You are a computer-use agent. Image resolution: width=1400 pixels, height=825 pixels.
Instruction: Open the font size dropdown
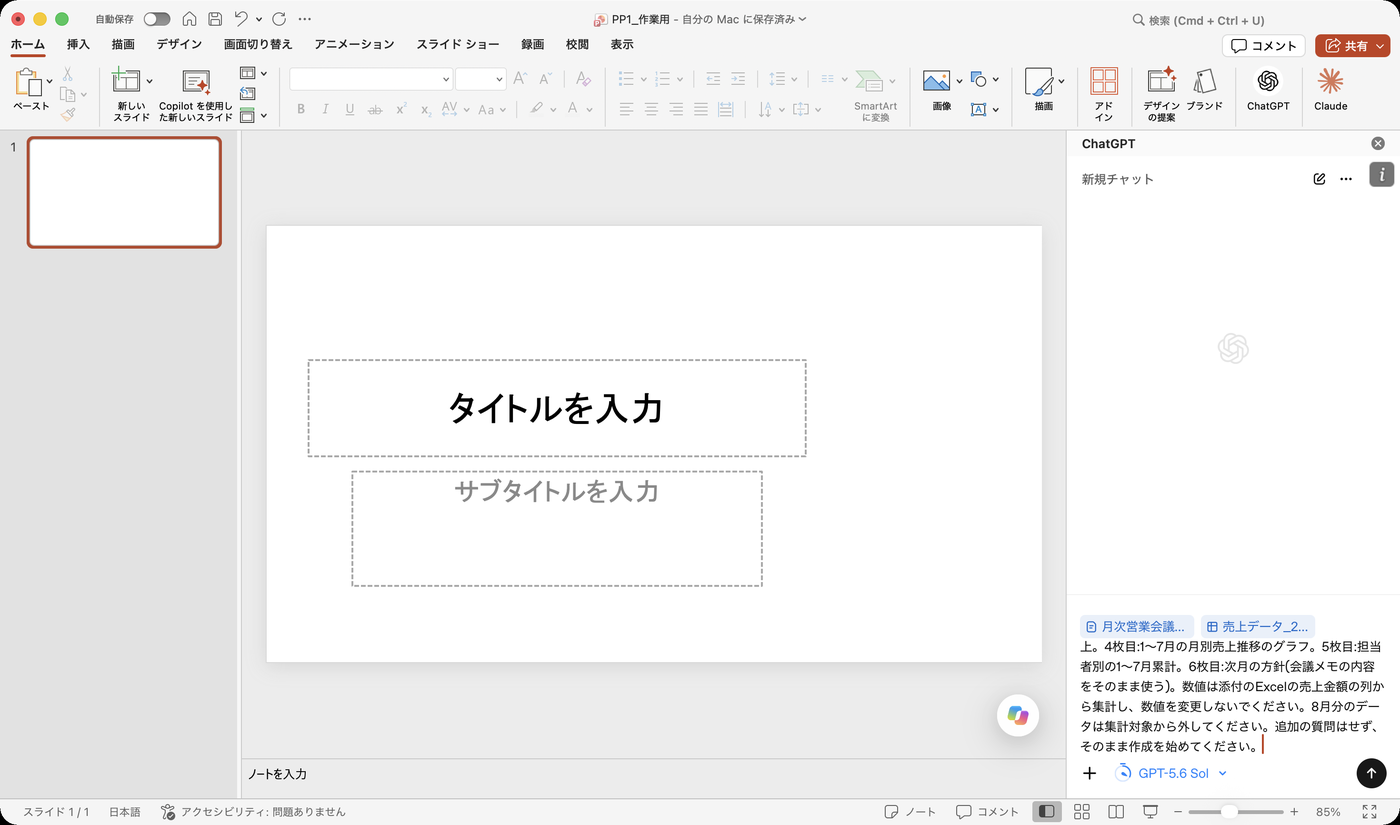point(499,79)
